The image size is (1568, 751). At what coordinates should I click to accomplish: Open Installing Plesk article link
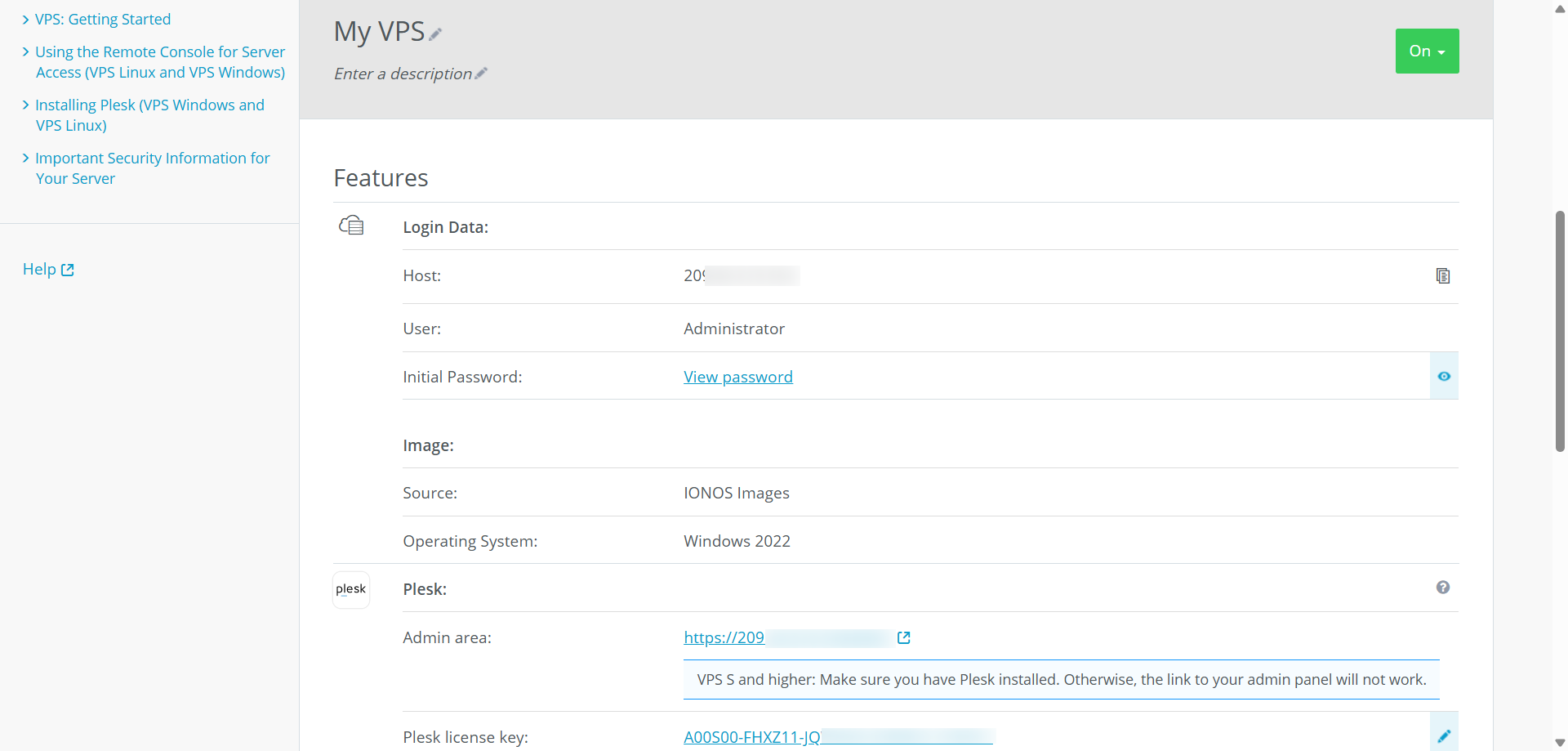(149, 115)
